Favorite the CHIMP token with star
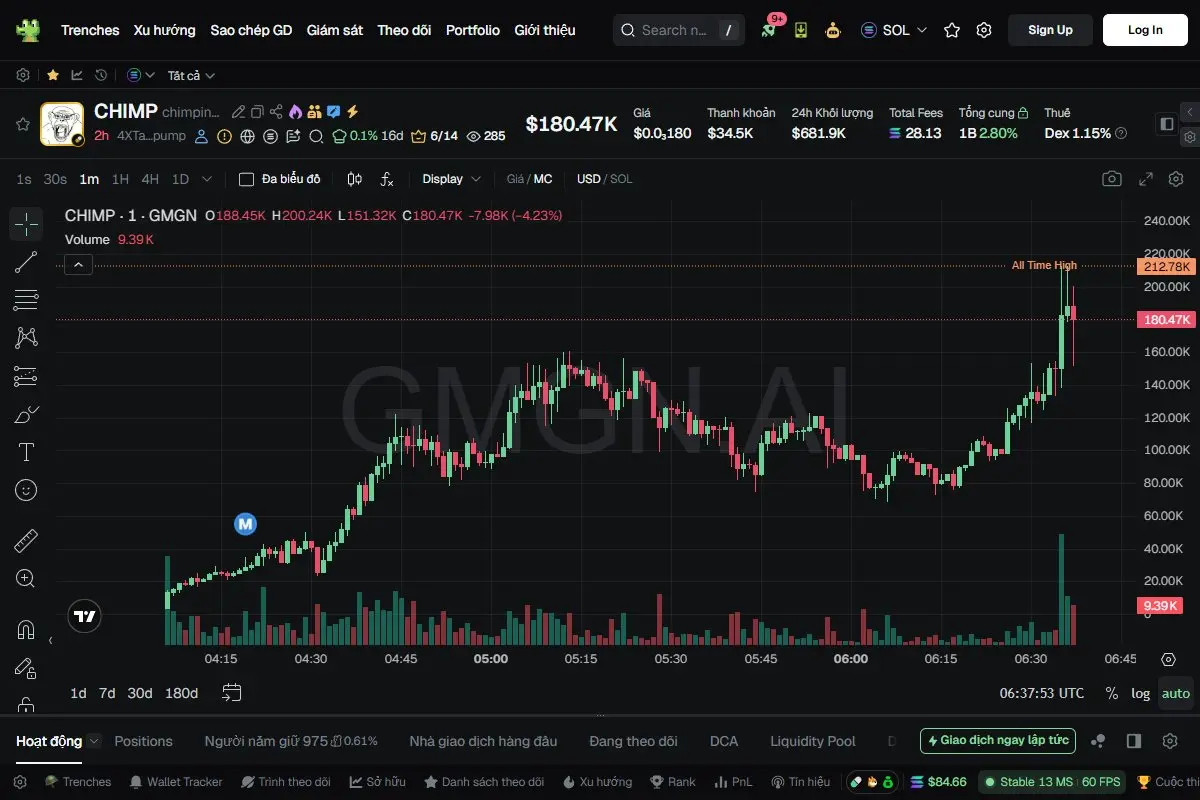The image size is (1200, 800). [x=22, y=124]
